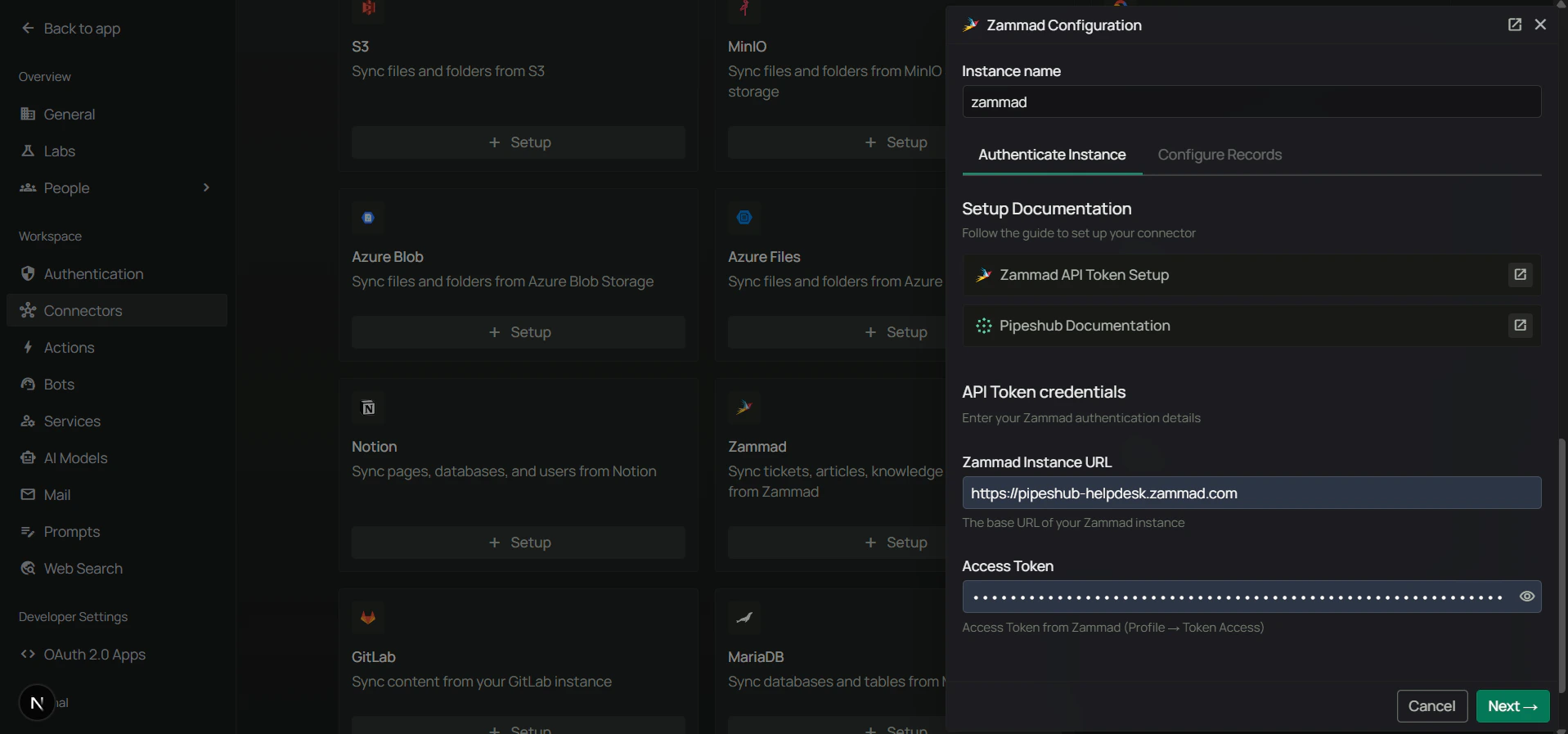Open Prompts icon in sidebar
This screenshot has width=1568, height=734.
(x=28, y=531)
